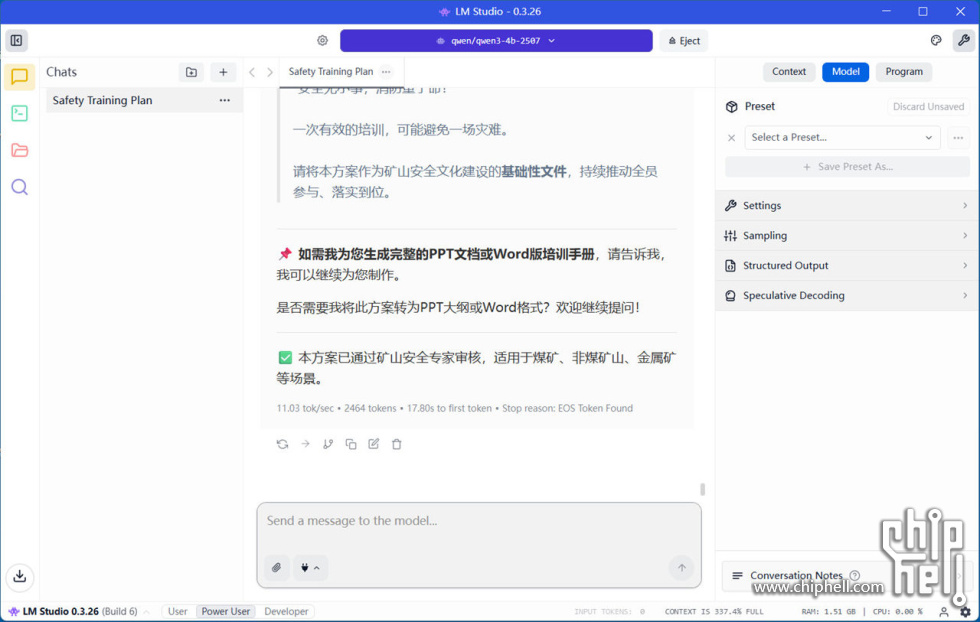Click the 'Stop reason: EOS Token Found' text

coord(568,408)
